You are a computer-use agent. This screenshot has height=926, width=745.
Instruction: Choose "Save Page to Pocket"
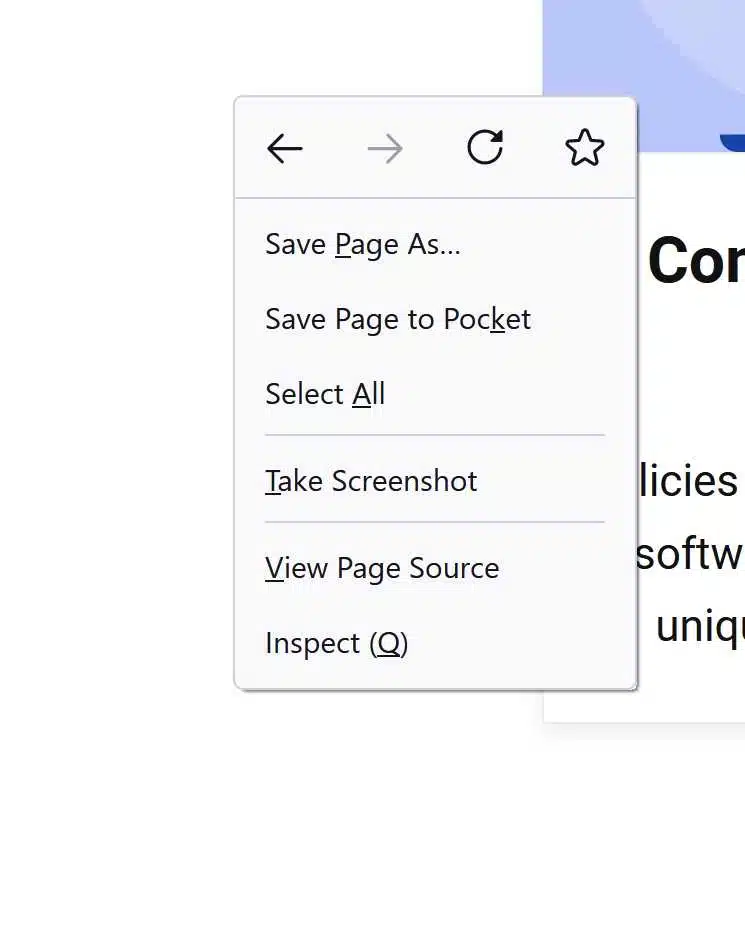click(397, 319)
